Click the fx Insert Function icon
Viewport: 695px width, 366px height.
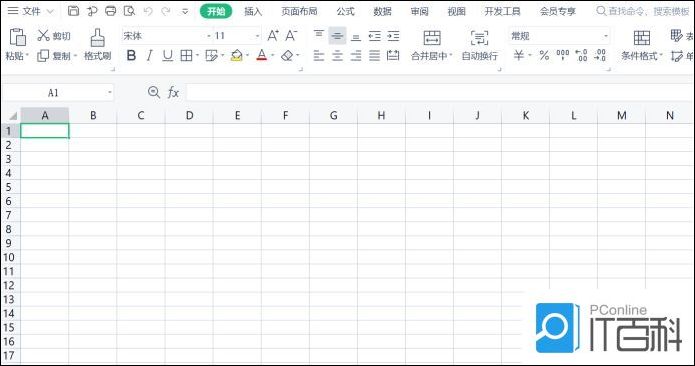coord(173,93)
